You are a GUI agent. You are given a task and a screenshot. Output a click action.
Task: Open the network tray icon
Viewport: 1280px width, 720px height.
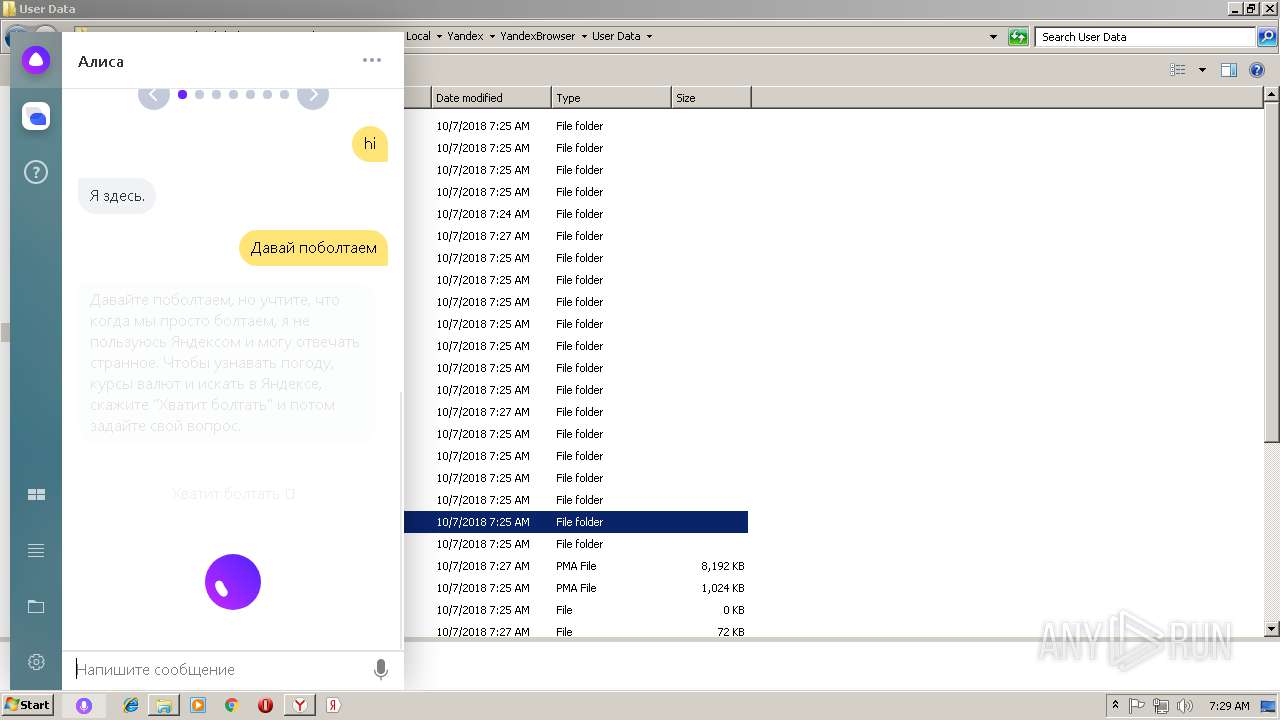pyautogui.click(x=1161, y=705)
